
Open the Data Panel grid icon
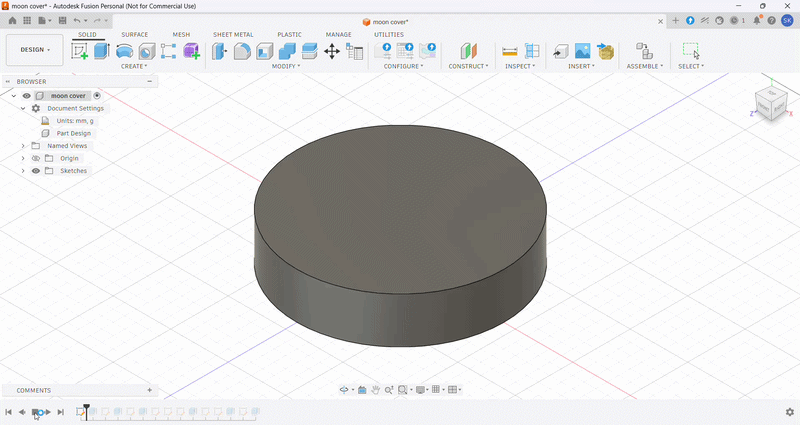point(27,20)
